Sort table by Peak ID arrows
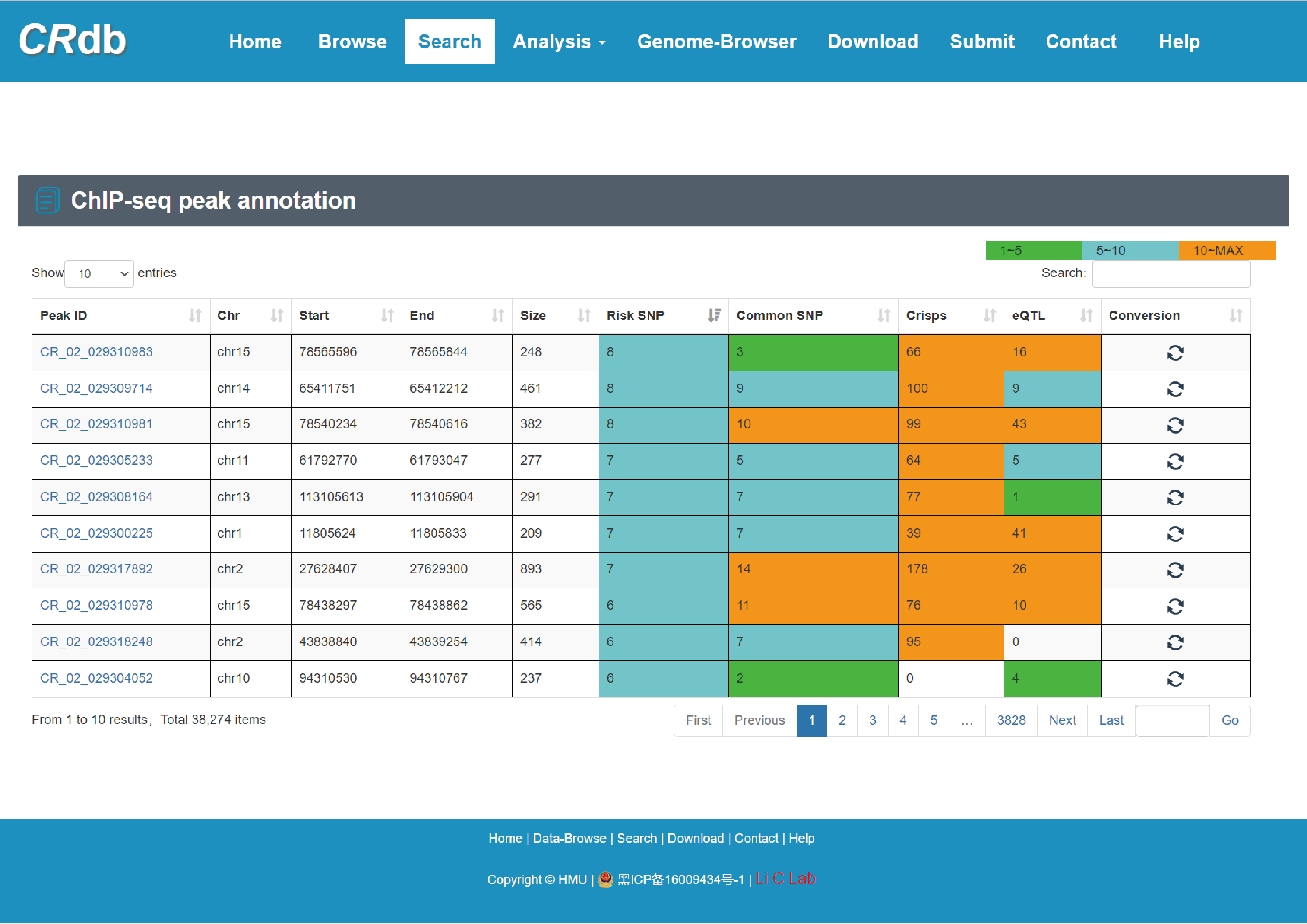 click(195, 316)
